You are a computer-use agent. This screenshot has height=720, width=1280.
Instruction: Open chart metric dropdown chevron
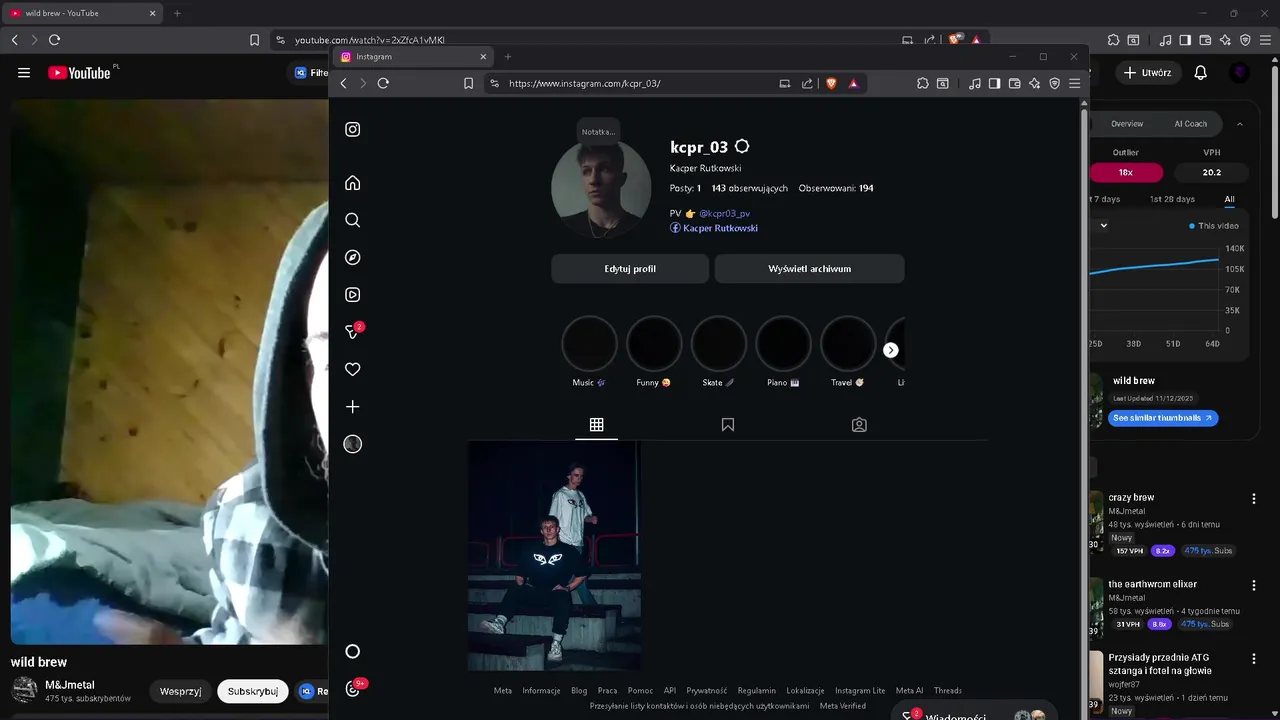point(1104,225)
